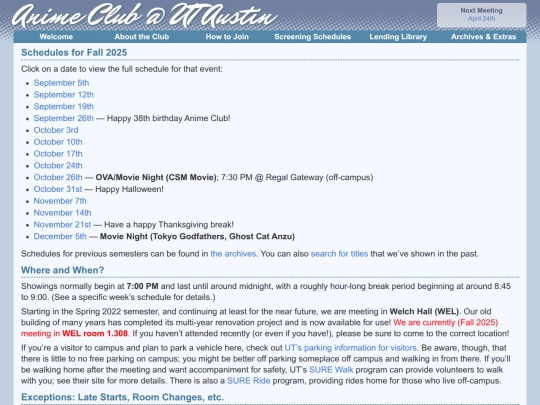Open the September 26th birthday schedule
The height and width of the screenshot is (405, 540).
tap(64, 118)
